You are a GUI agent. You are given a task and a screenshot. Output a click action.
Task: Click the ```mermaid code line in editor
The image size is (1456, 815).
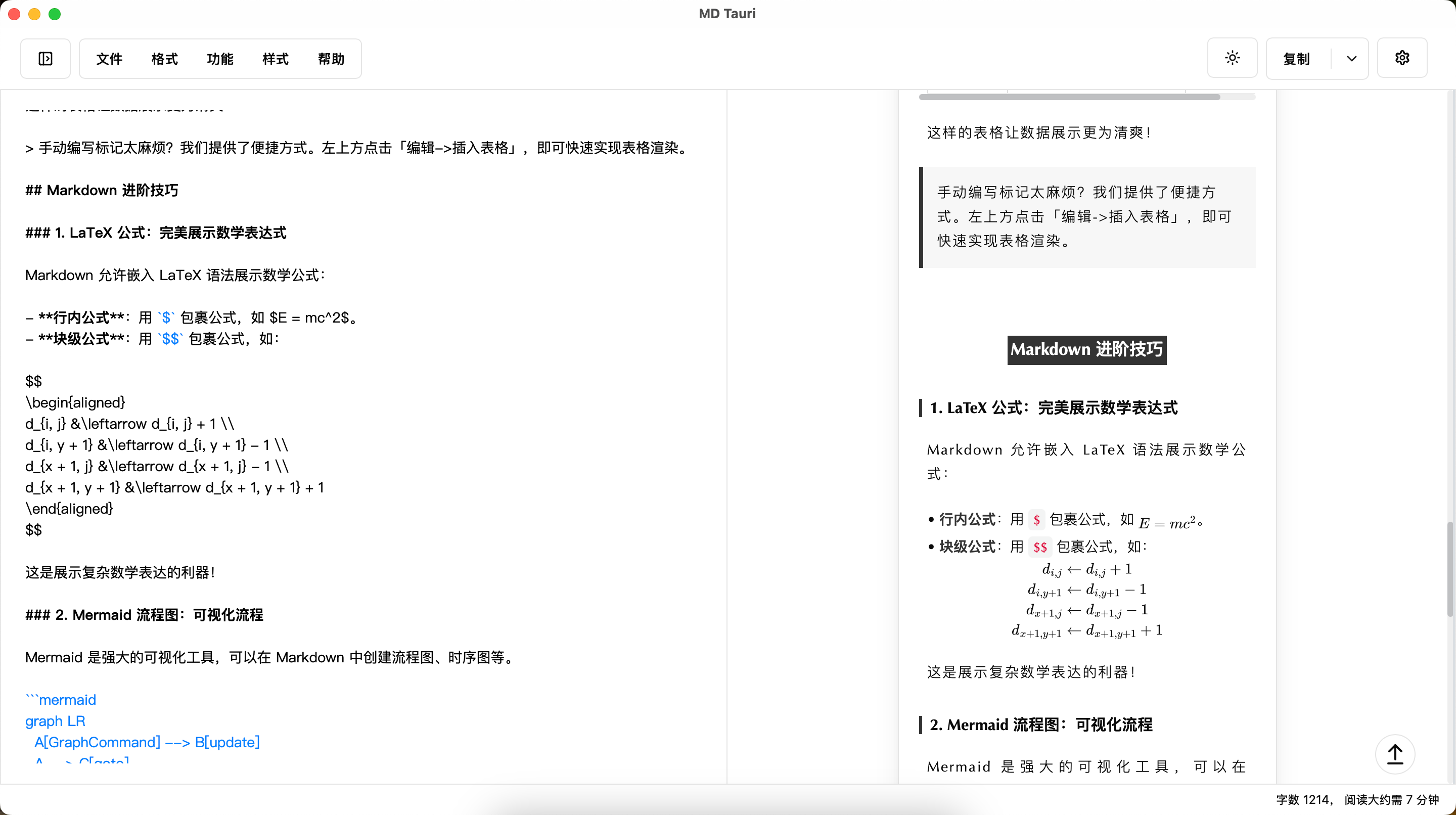[61, 700]
